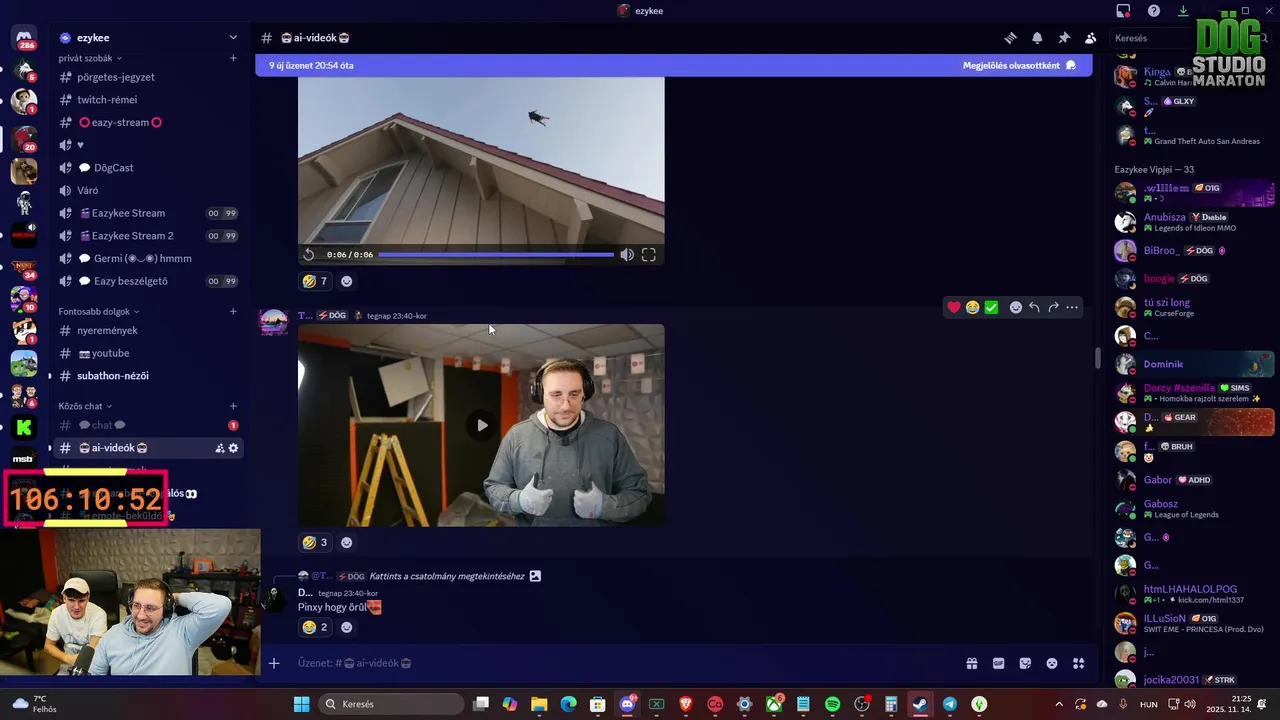Viewport: 1280px width, 720px height.
Task: Add channel to privát szobák category
Action: click(233, 59)
